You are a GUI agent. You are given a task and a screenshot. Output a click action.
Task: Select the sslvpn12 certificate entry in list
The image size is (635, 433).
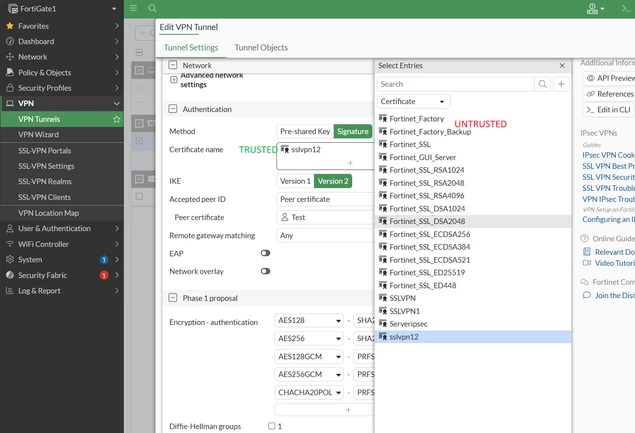473,337
